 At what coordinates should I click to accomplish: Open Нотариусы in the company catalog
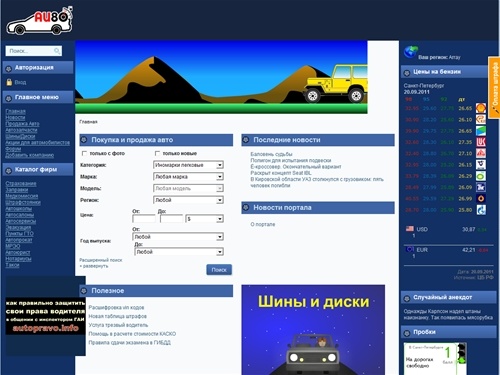coord(18,259)
